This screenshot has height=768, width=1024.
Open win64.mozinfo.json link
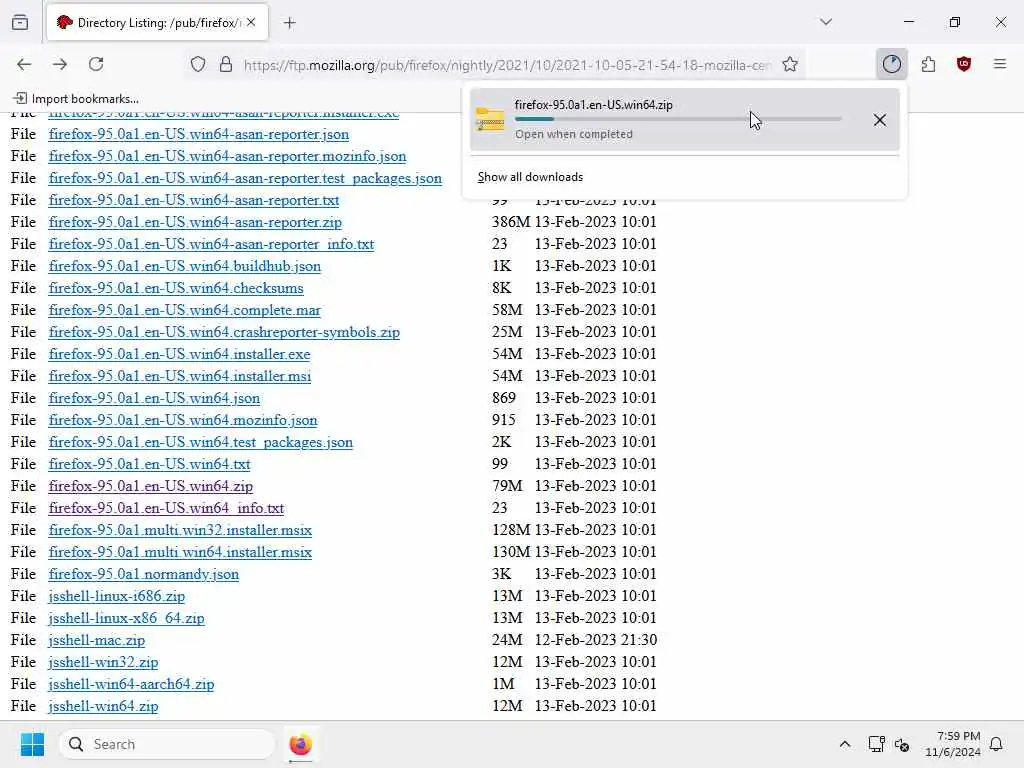tap(183, 421)
